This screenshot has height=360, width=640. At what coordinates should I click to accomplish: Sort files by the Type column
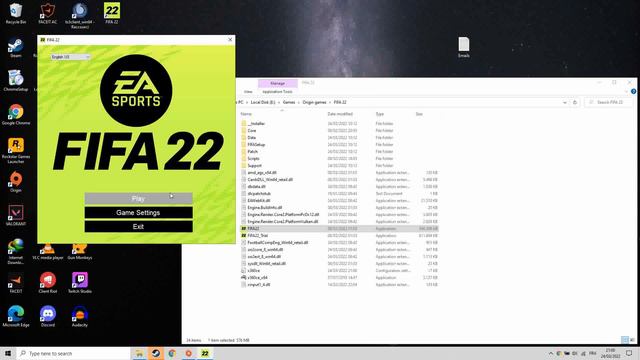coord(380,114)
